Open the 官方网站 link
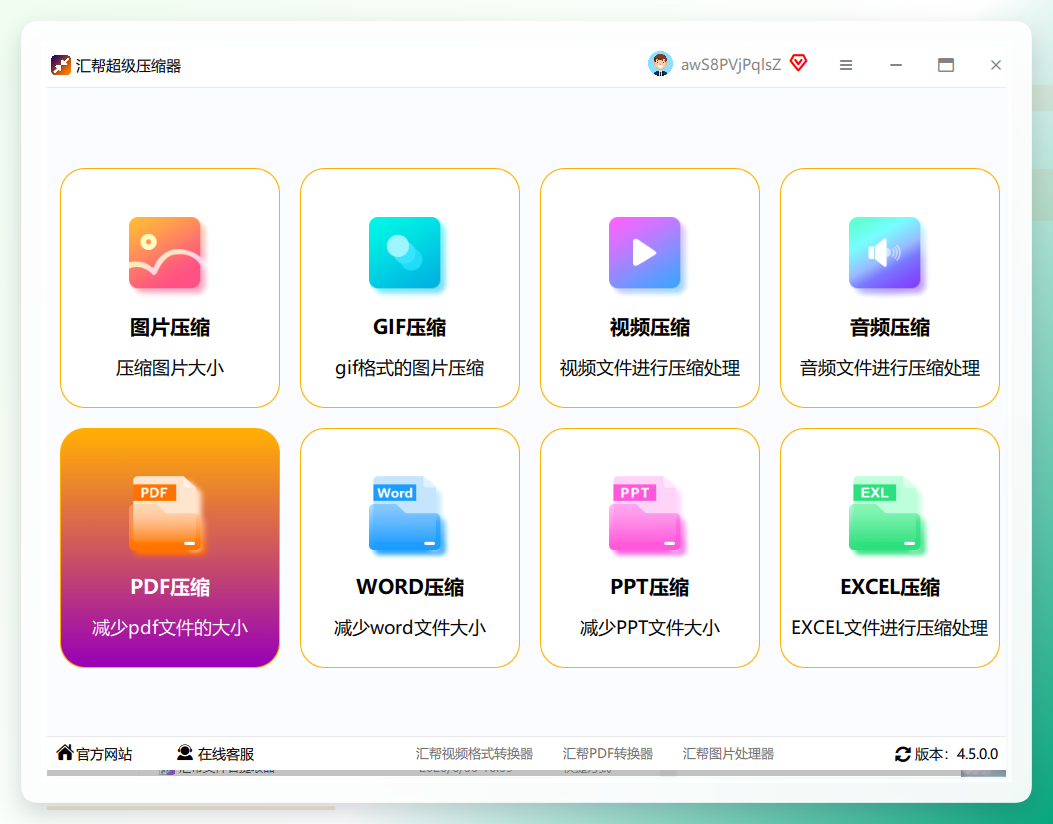 (104, 754)
